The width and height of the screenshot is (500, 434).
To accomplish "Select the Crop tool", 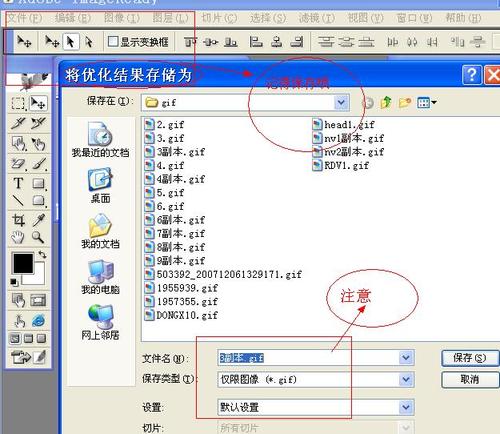I will click(18, 220).
